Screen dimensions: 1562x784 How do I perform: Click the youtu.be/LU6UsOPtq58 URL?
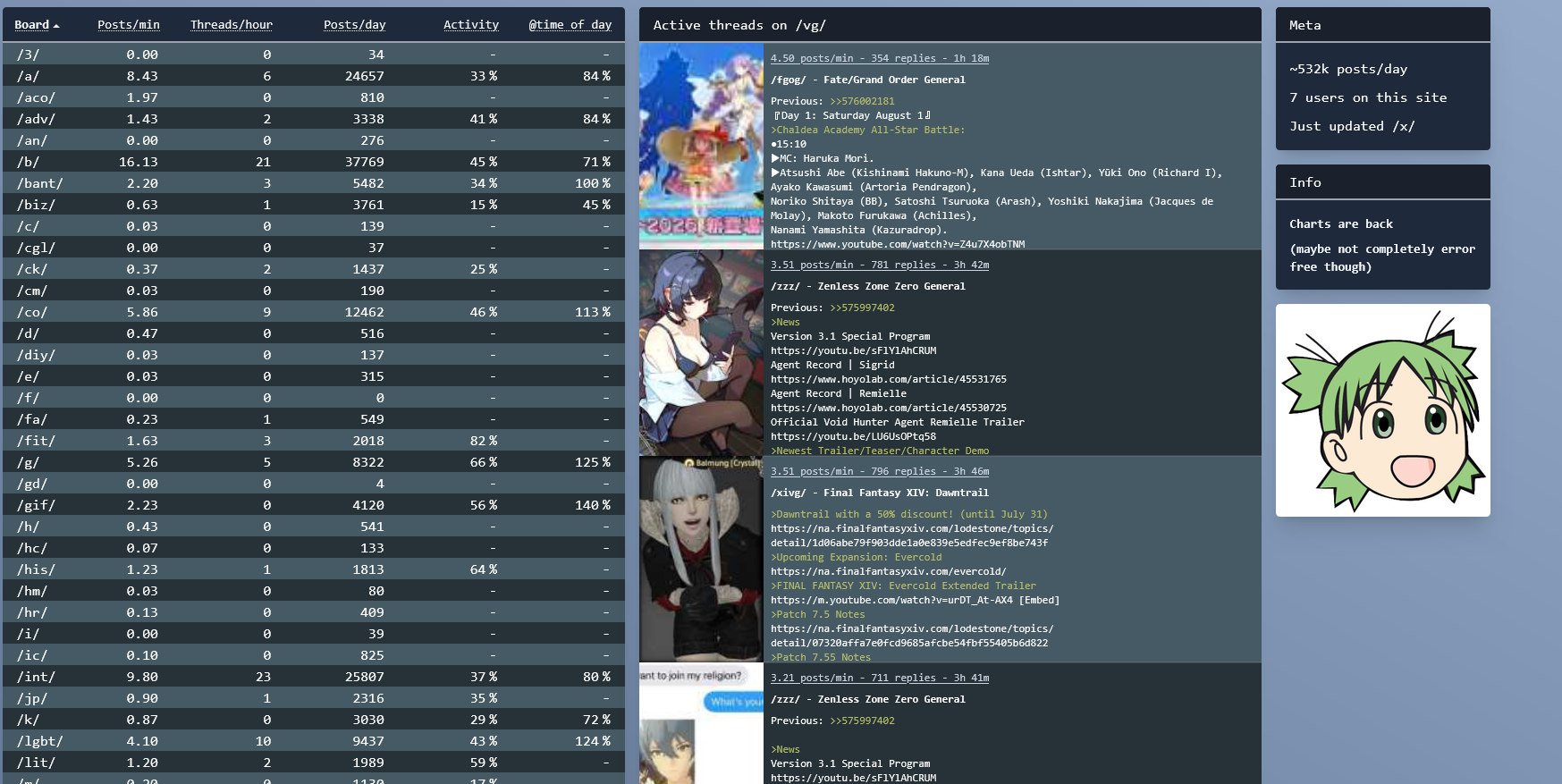tap(853, 436)
